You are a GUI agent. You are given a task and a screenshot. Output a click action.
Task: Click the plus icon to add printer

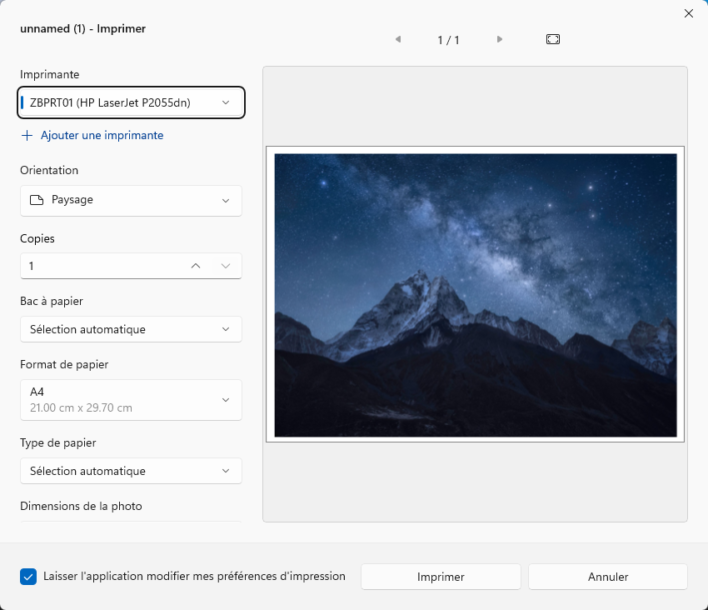pos(27,135)
